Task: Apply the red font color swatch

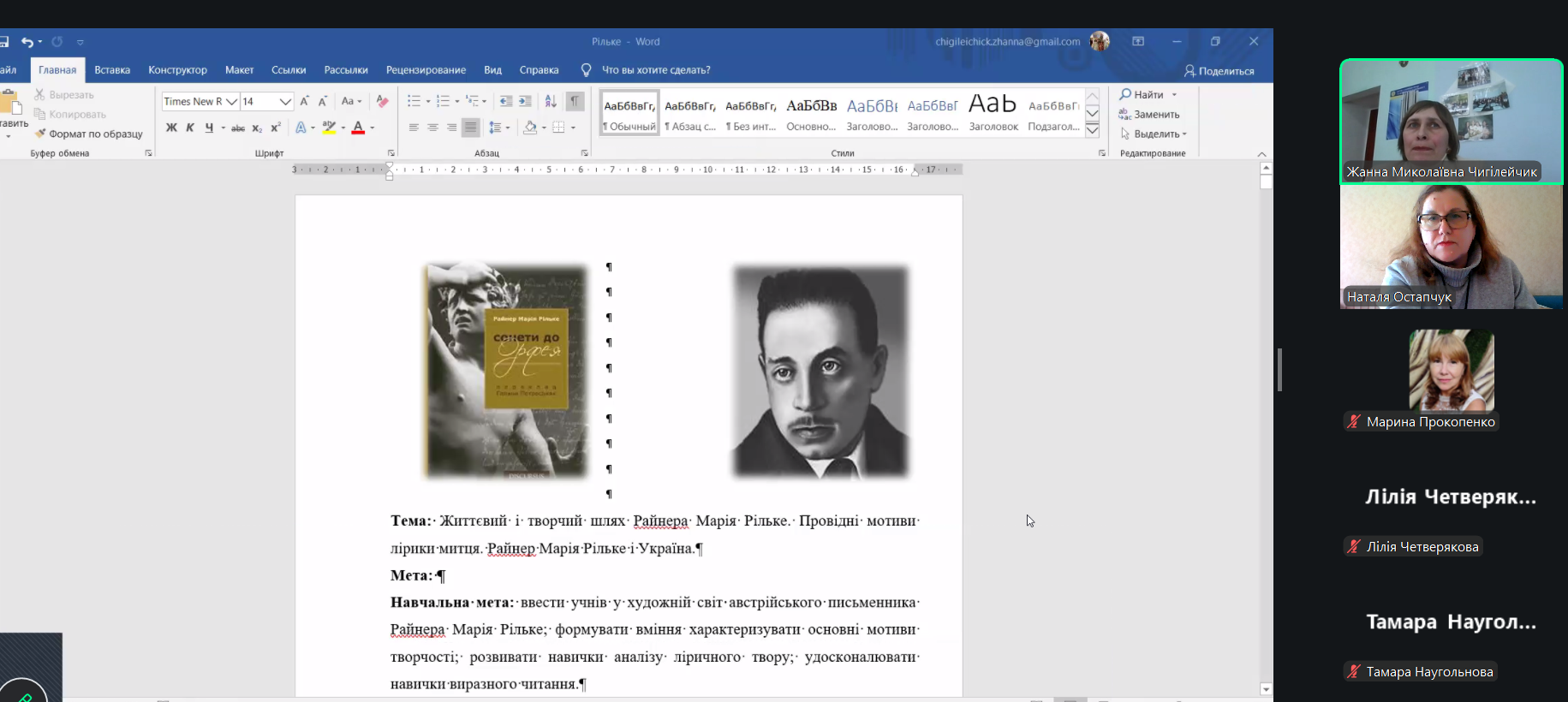Action: tap(358, 128)
